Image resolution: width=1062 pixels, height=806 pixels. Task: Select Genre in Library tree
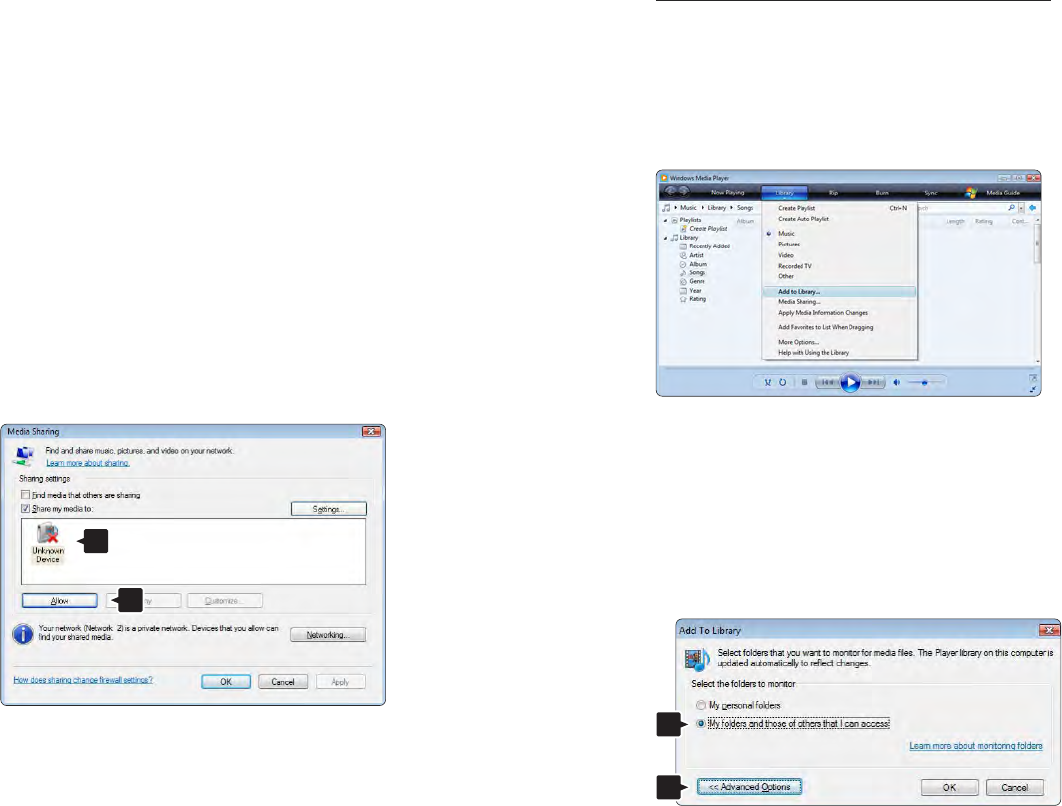[x=697, y=281]
